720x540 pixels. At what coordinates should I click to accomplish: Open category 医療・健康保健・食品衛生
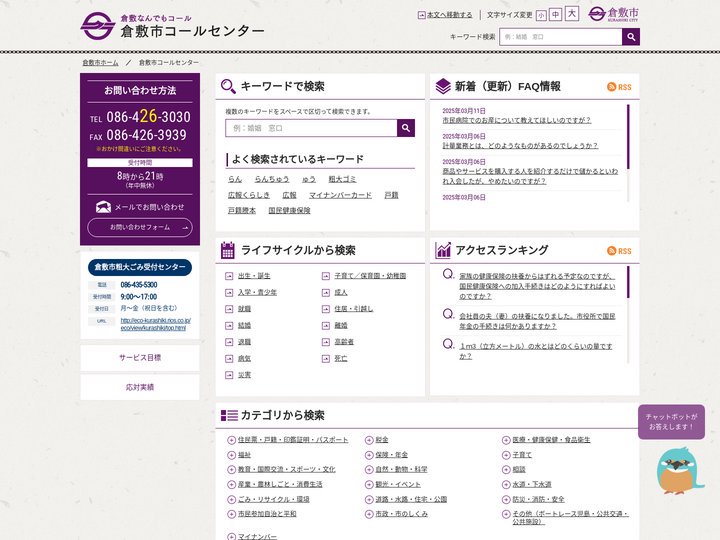(x=551, y=440)
